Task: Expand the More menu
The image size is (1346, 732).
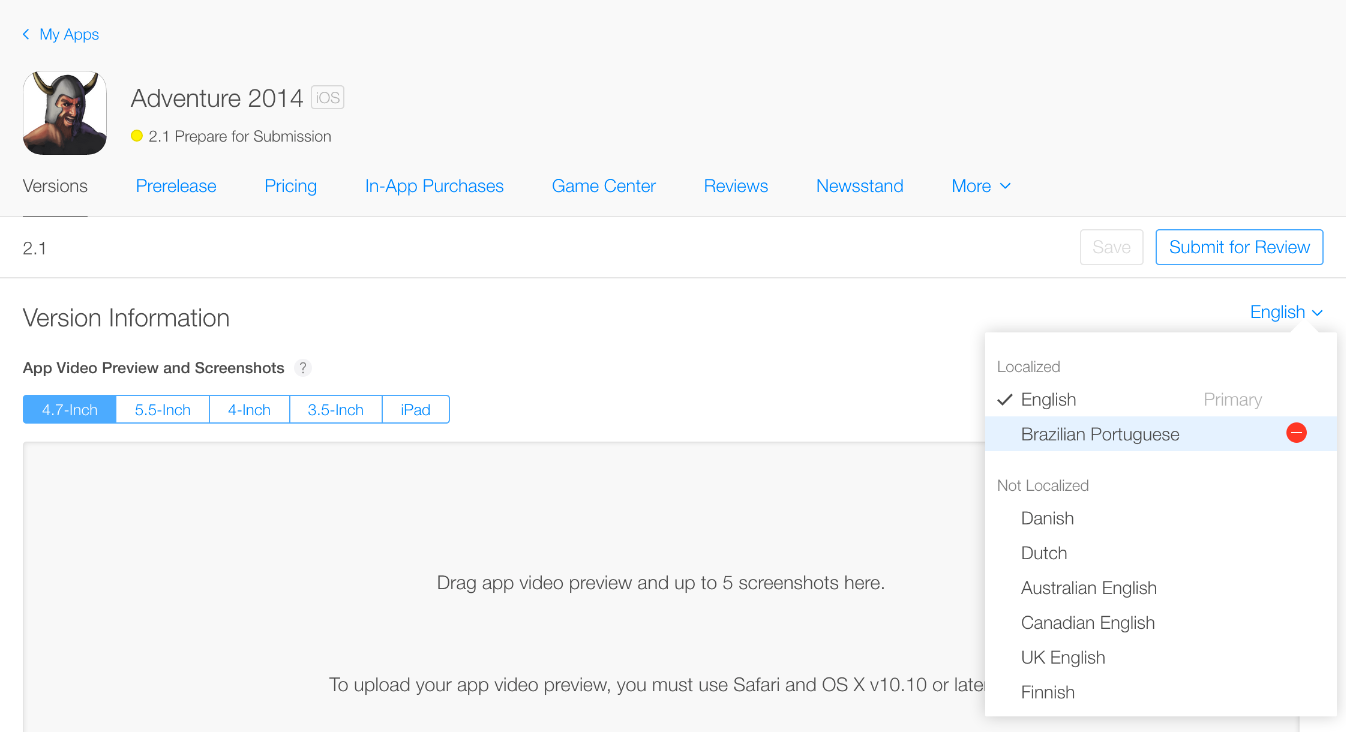Action: click(x=981, y=186)
